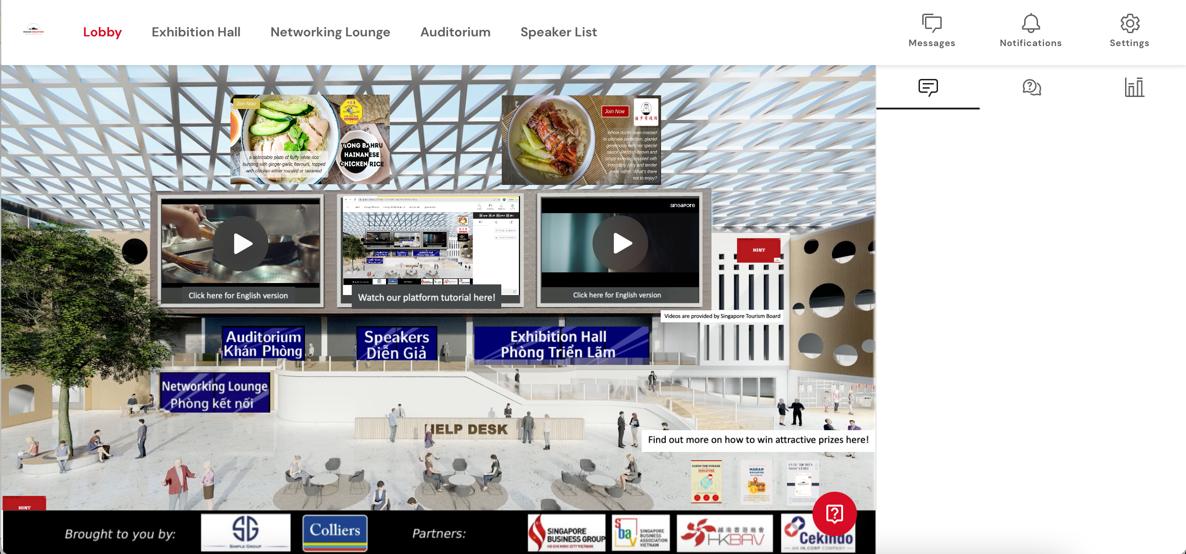The image size is (1186, 554).
Task: Open the Networking Lounge tab
Action: 331,32
